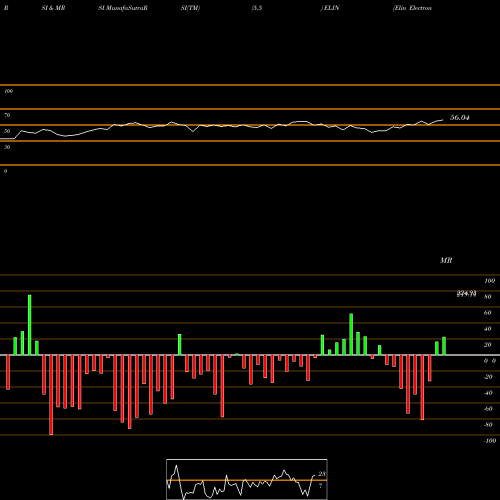Click the RSI left-axis label 50
The height and width of the screenshot is (500, 500).
[x=7, y=131]
